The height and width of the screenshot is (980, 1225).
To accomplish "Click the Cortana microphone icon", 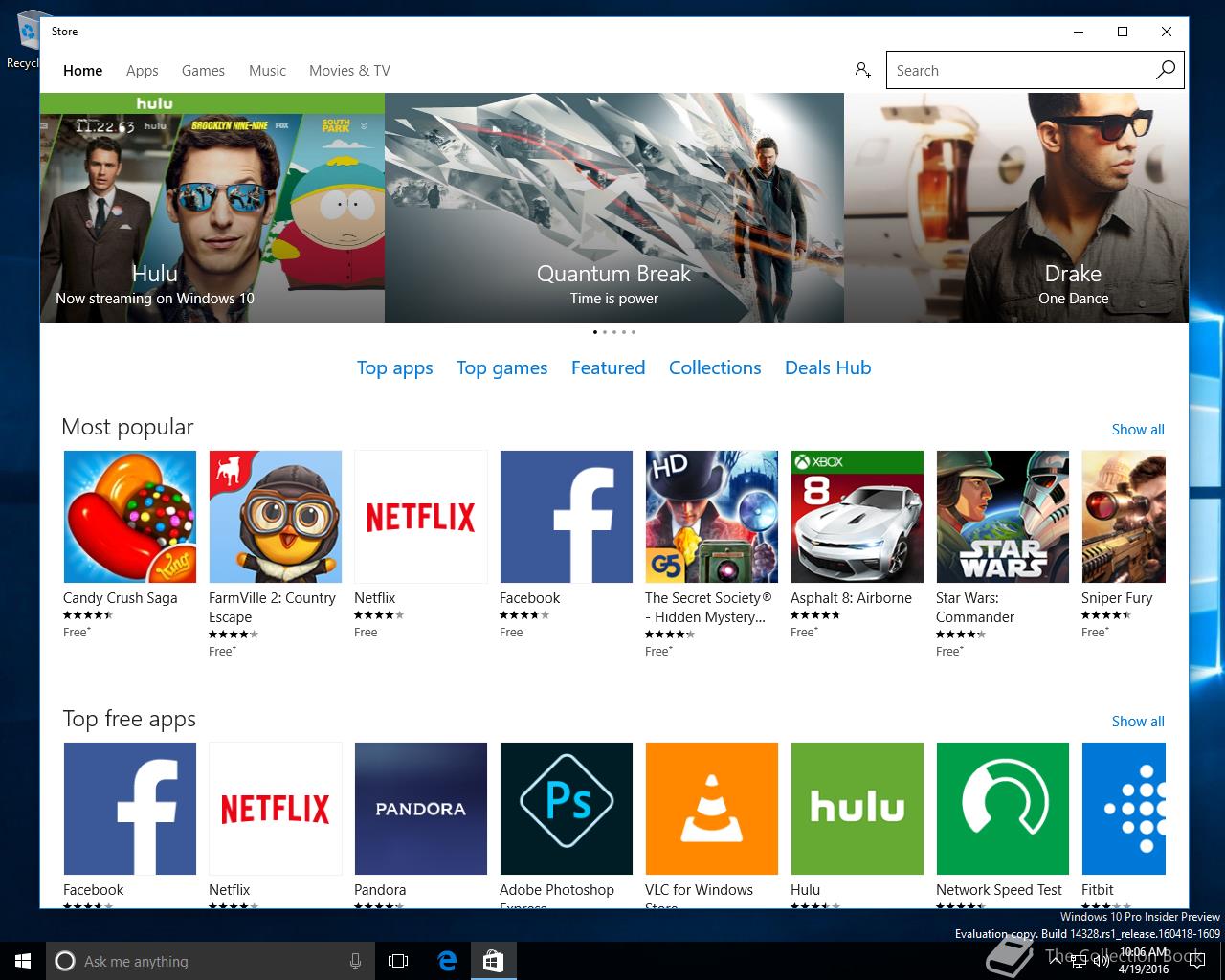I will click(355, 961).
